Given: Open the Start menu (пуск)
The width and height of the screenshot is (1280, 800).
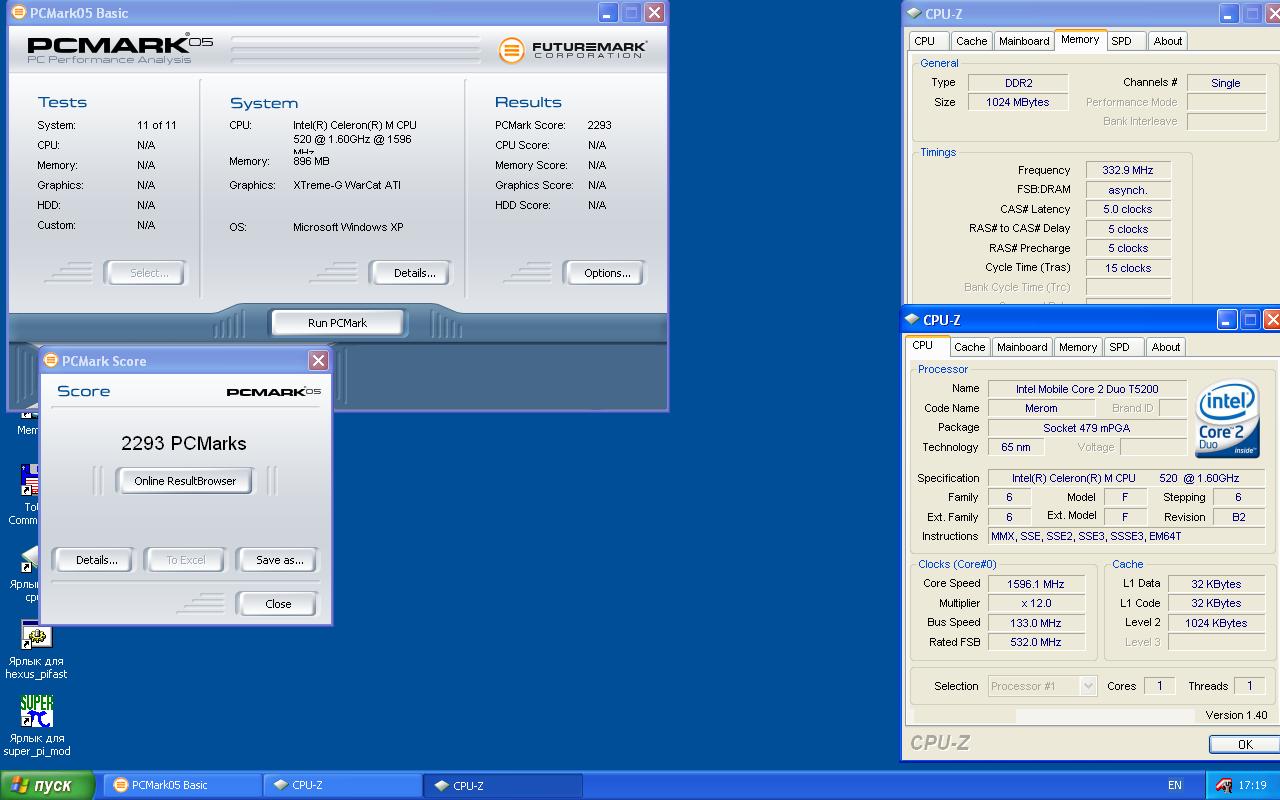Looking at the screenshot, I should tap(48, 785).
